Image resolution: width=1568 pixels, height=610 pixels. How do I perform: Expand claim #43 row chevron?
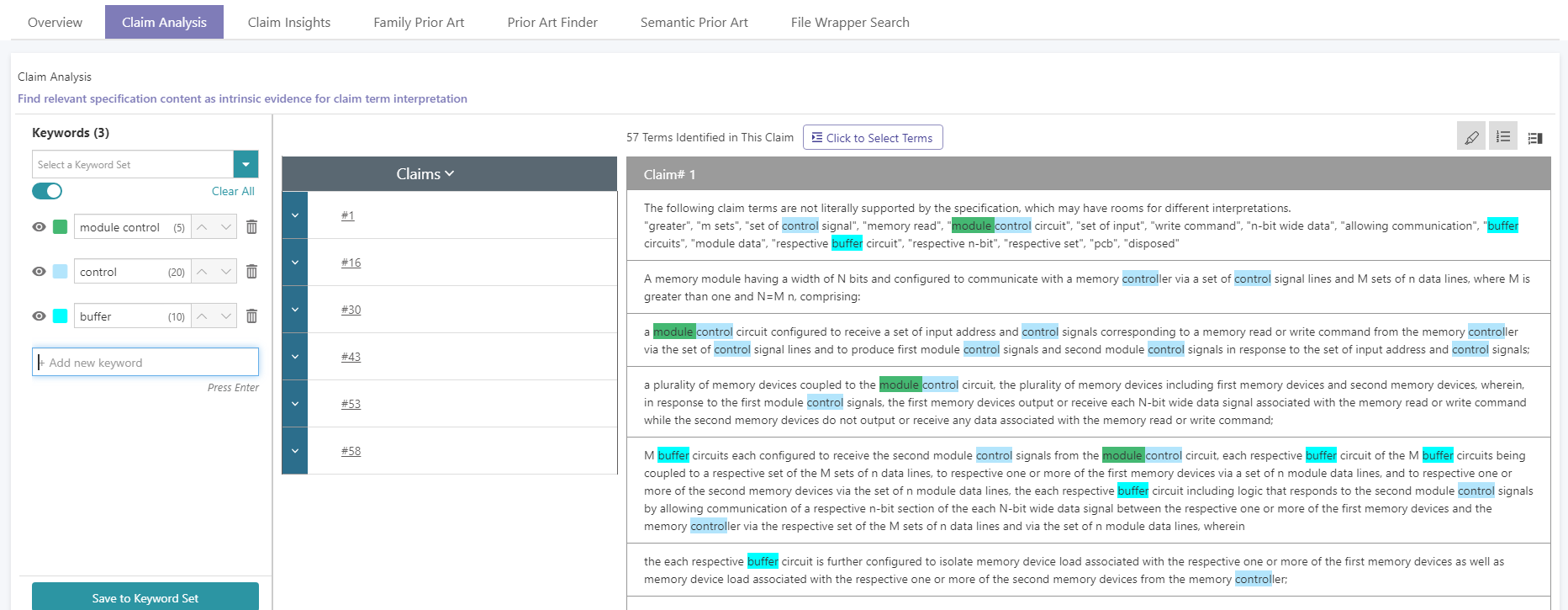coord(295,357)
